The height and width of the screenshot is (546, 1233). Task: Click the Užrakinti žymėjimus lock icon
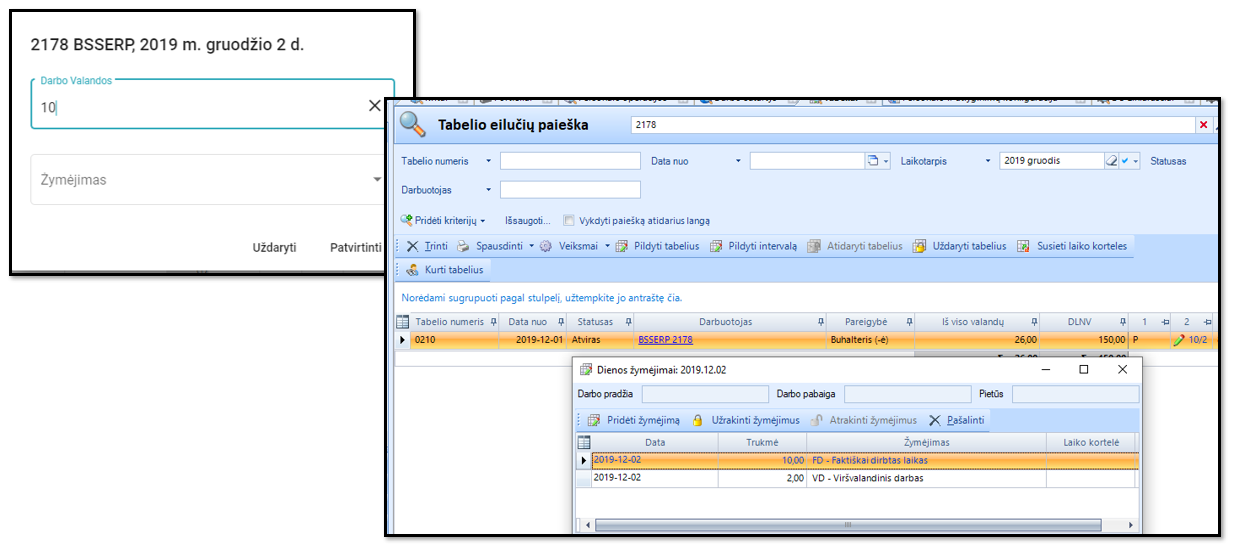(x=698, y=420)
